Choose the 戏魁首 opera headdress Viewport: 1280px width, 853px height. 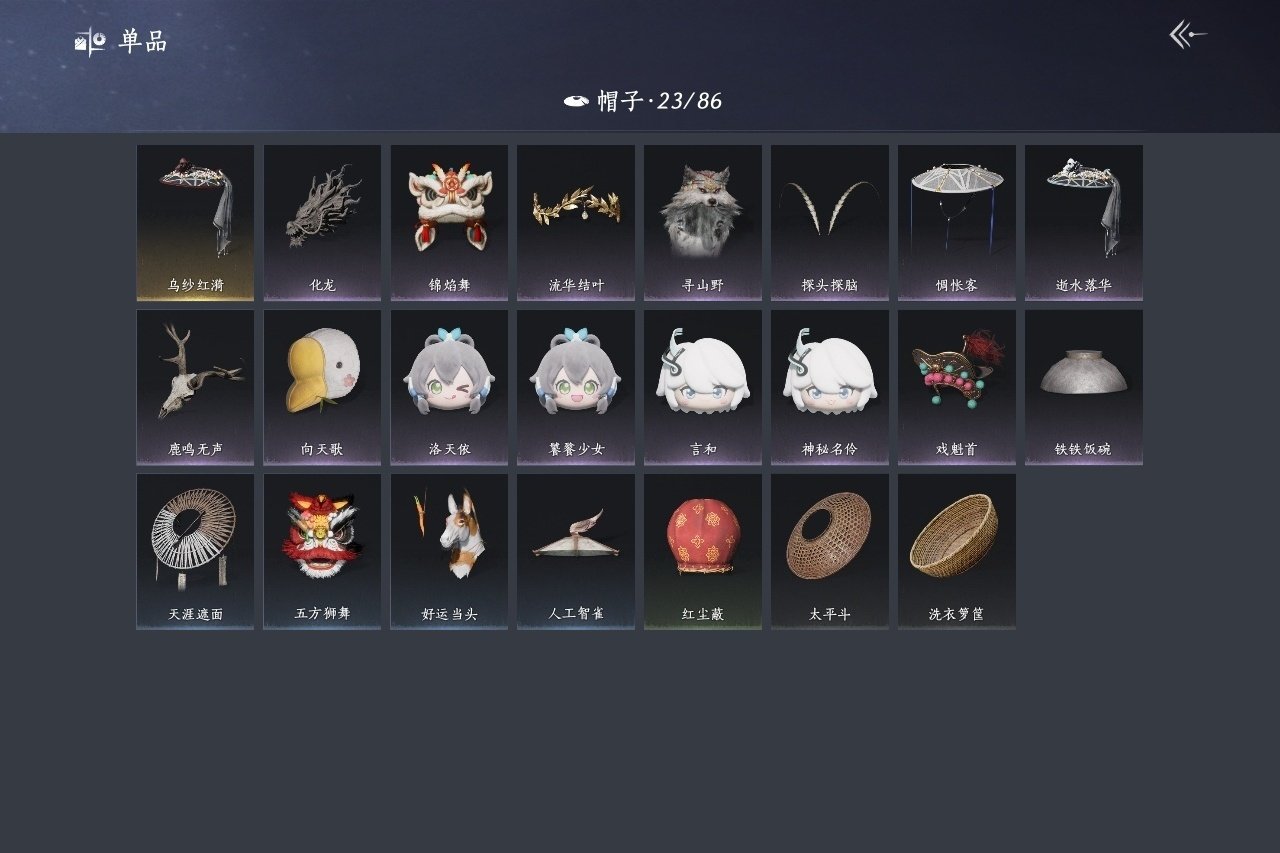pyautogui.click(x=957, y=387)
